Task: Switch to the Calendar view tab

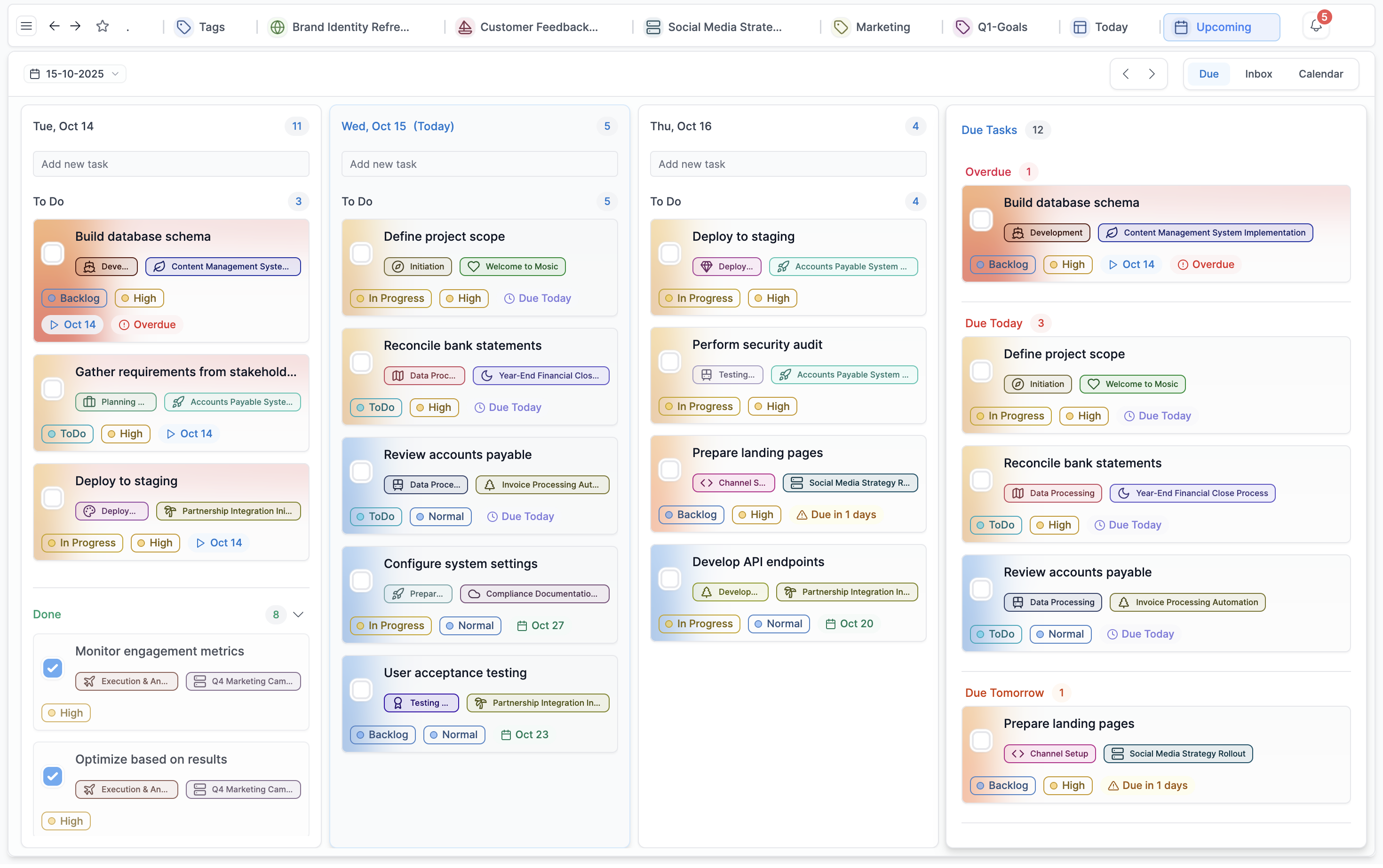Action: click(x=1320, y=74)
